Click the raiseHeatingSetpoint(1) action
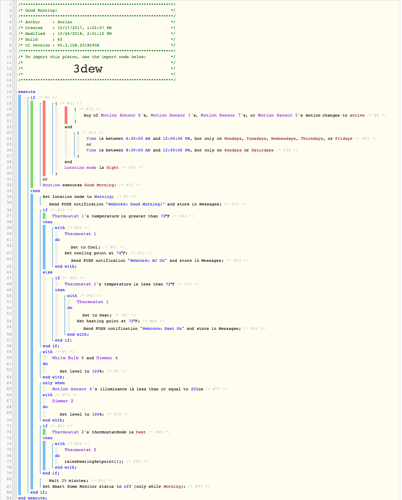This screenshot has height=500, width=402. 94,461
